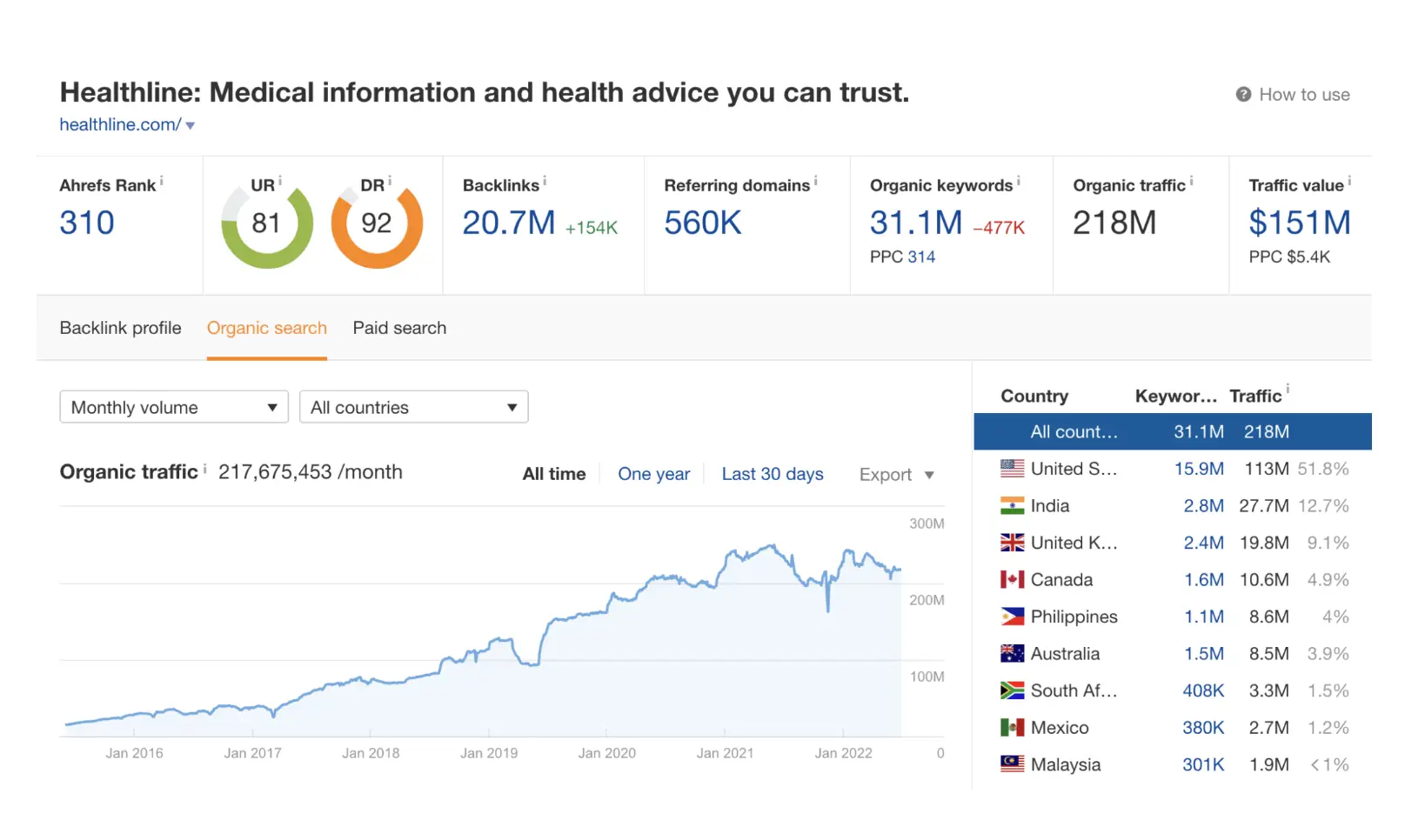Click the info icon beside the Organic traffic chart title
This screenshot has height=840, width=1425.
pyautogui.click(x=205, y=469)
